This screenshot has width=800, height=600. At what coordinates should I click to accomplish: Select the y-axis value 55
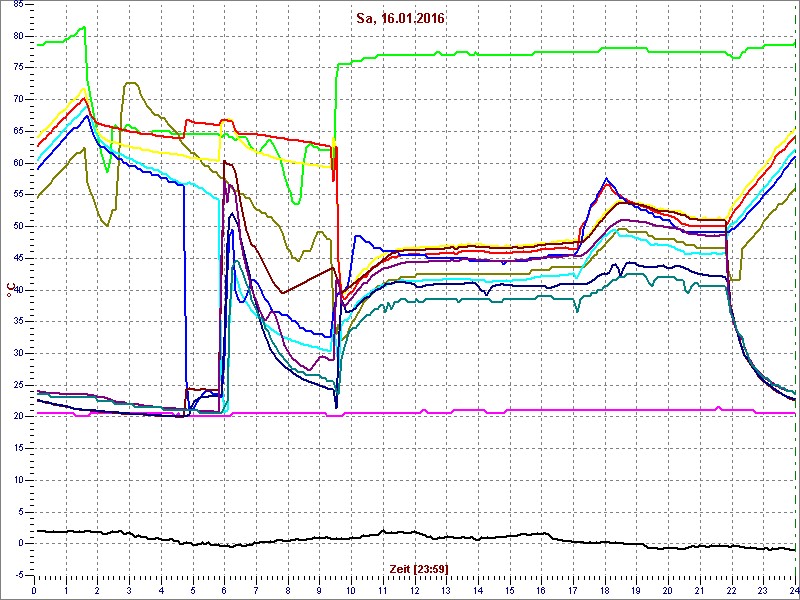[18, 194]
